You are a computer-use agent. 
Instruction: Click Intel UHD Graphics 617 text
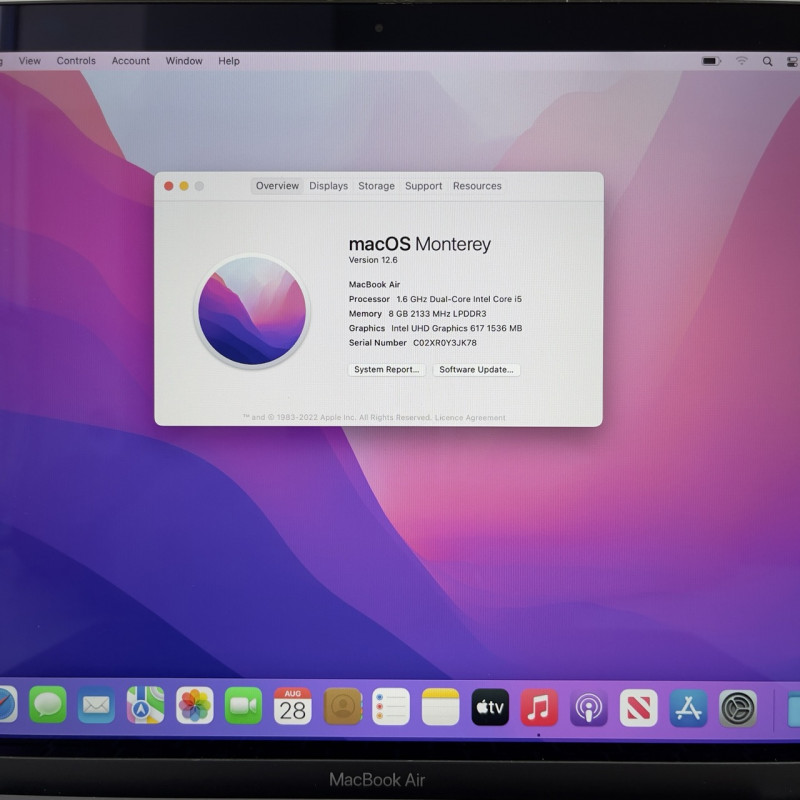[x=457, y=329]
